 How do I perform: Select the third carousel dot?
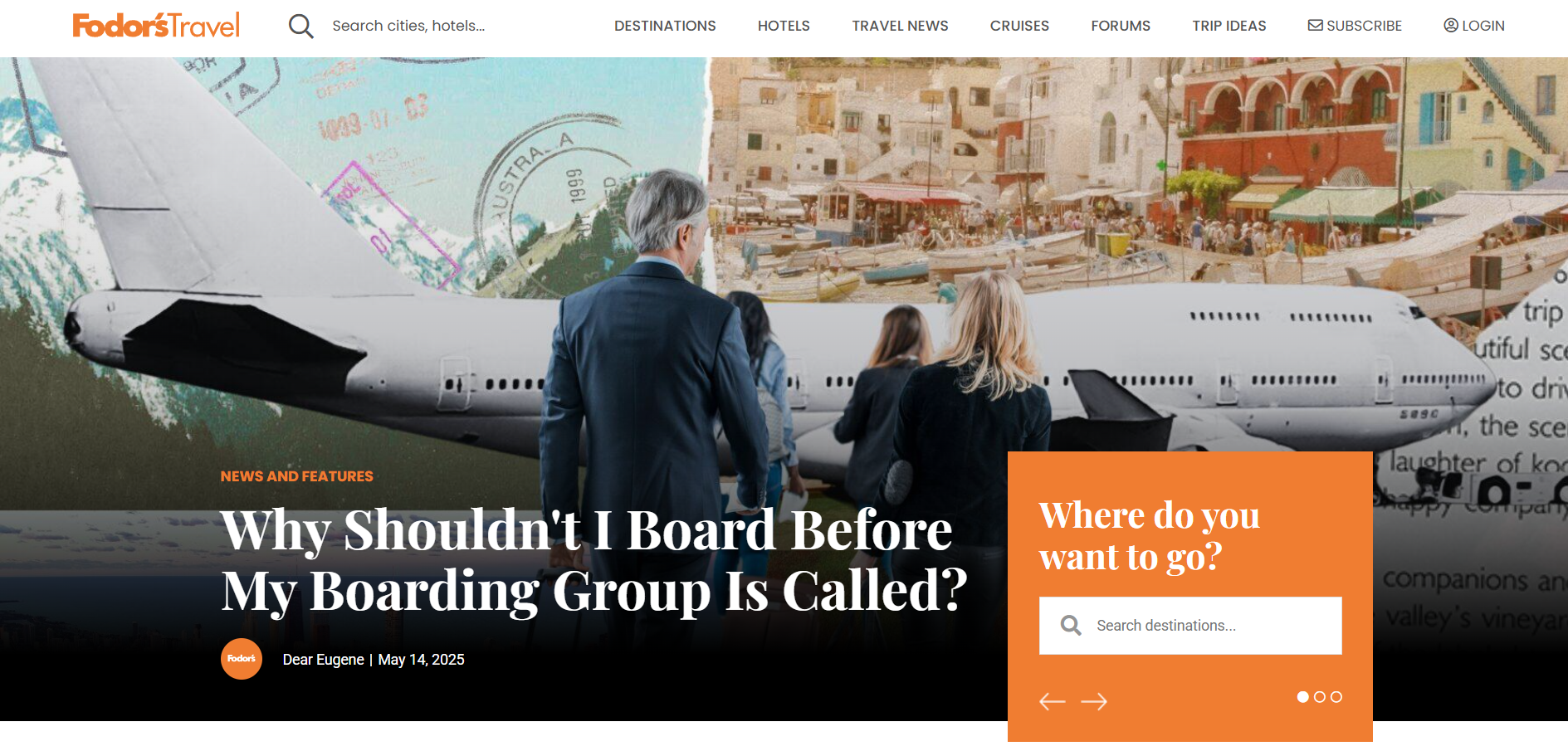1336,697
